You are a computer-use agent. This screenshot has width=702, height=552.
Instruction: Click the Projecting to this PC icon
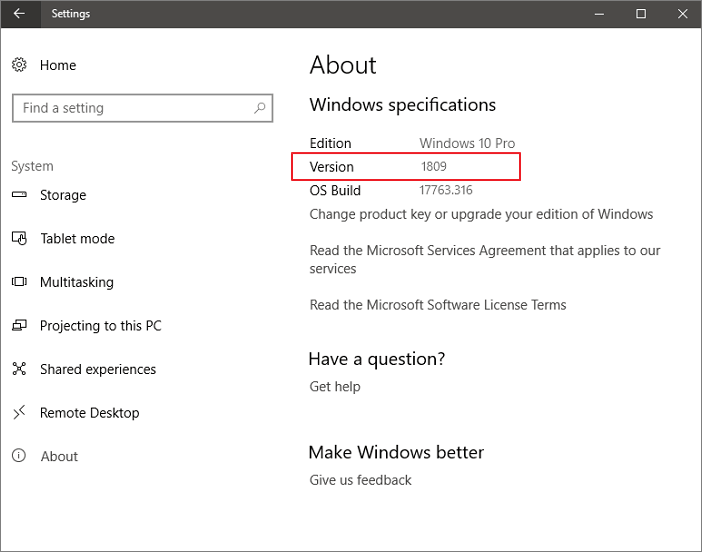pyautogui.click(x=19, y=326)
